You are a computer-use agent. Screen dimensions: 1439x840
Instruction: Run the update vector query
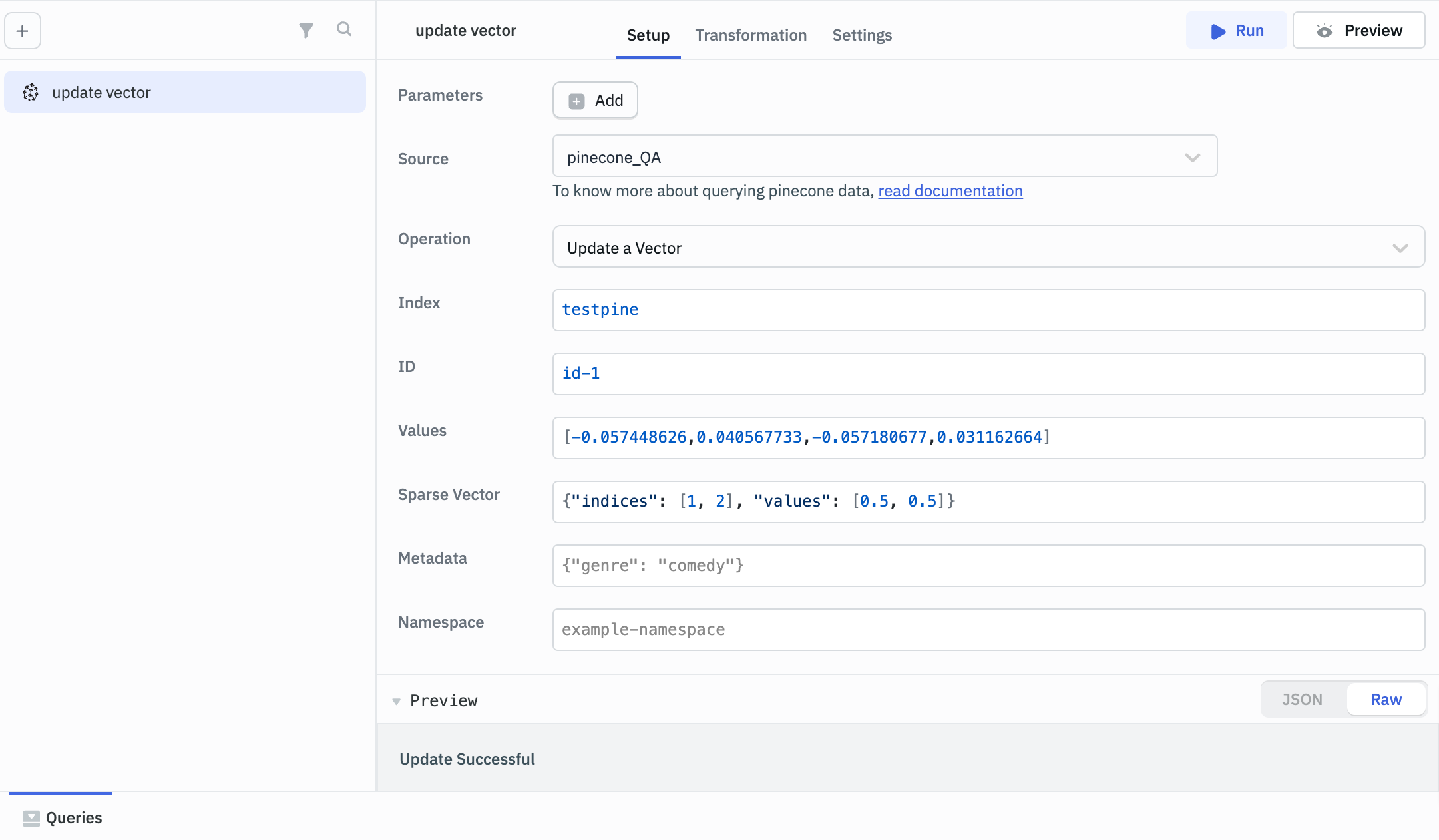tap(1236, 31)
